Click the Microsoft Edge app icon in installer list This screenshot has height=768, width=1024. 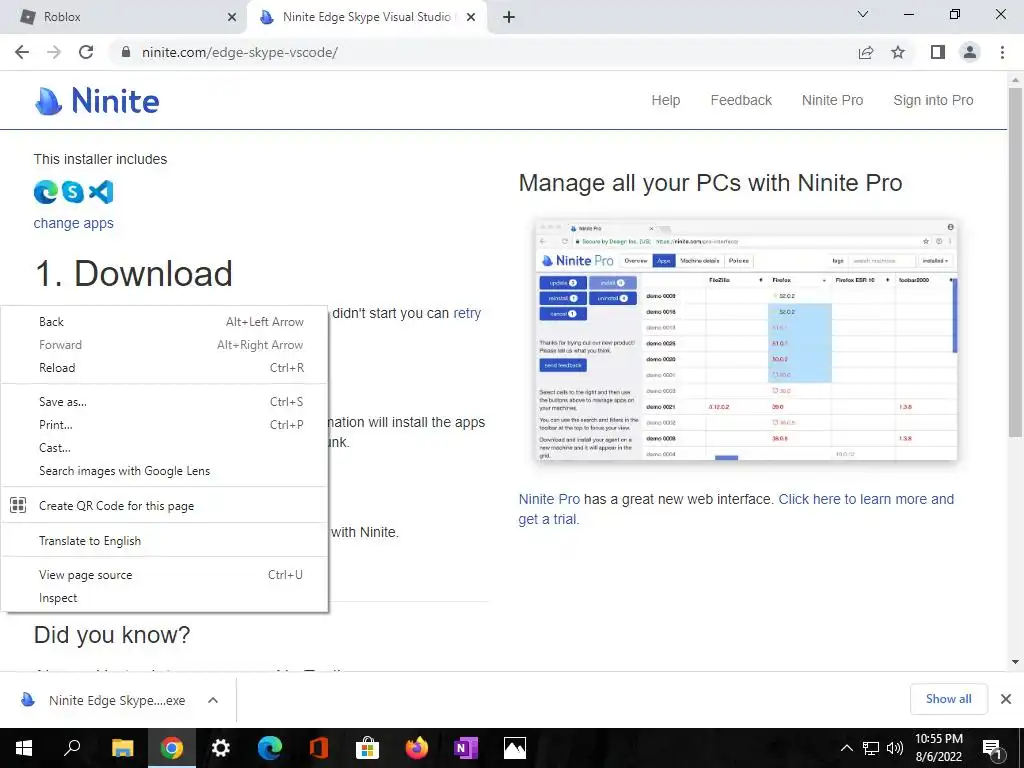pos(46,192)
